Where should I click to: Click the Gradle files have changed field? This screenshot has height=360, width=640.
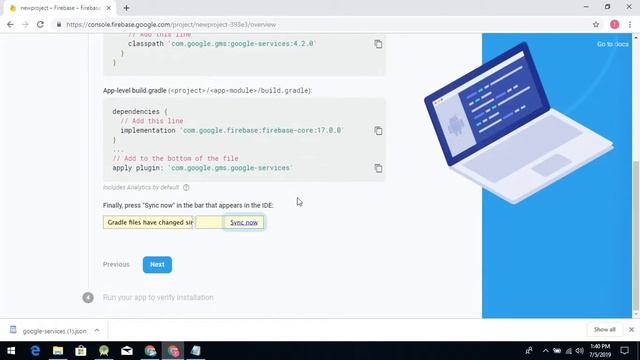point(148,222)
